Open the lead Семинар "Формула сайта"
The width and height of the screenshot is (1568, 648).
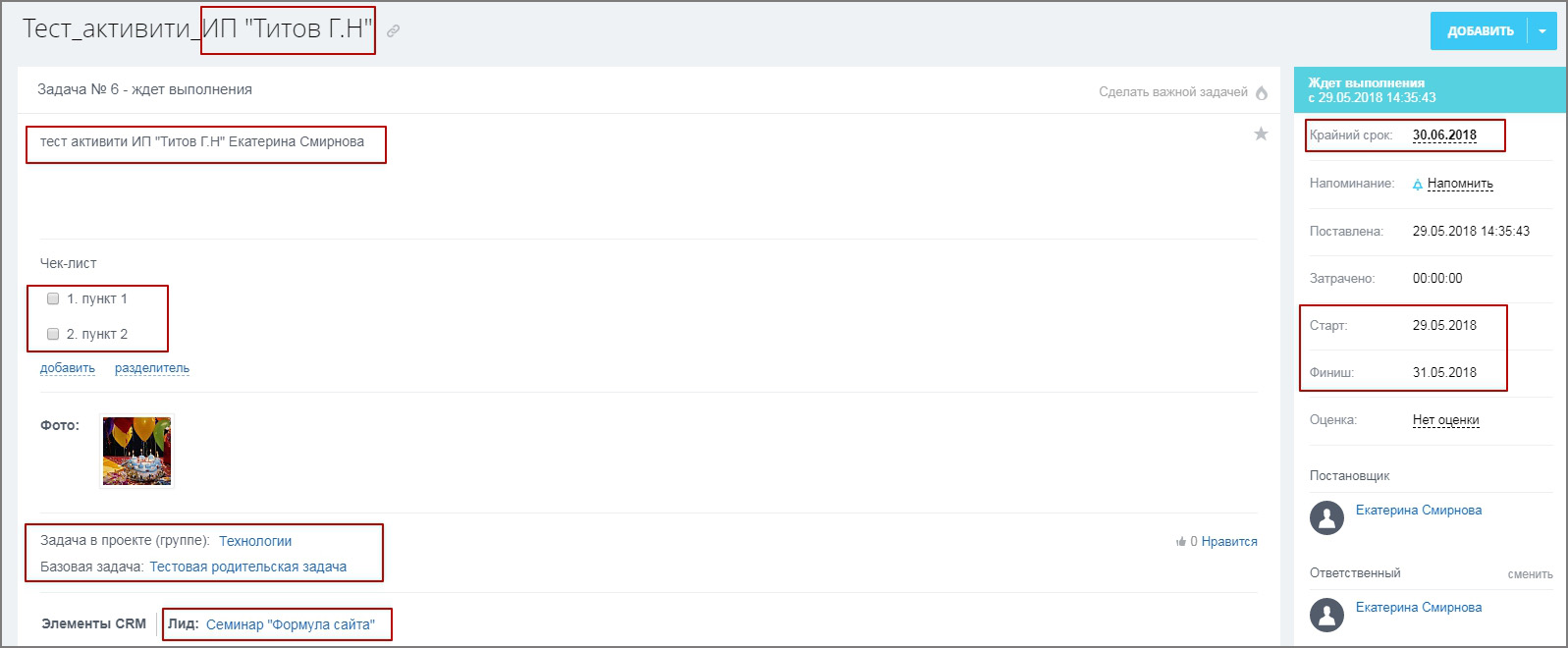(291, 624)
